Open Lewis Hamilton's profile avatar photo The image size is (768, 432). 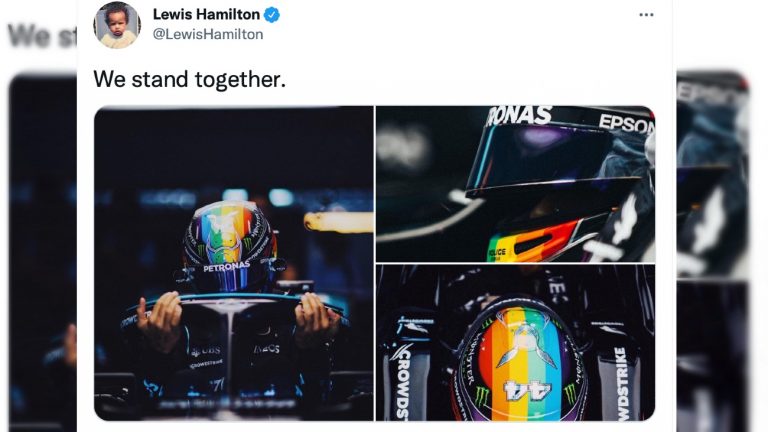(117, 25)
